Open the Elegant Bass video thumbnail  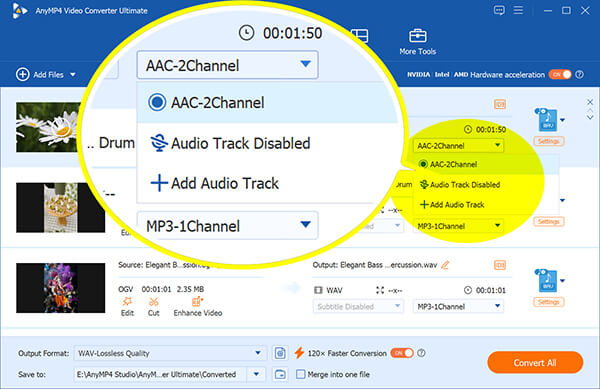(60, 288)
